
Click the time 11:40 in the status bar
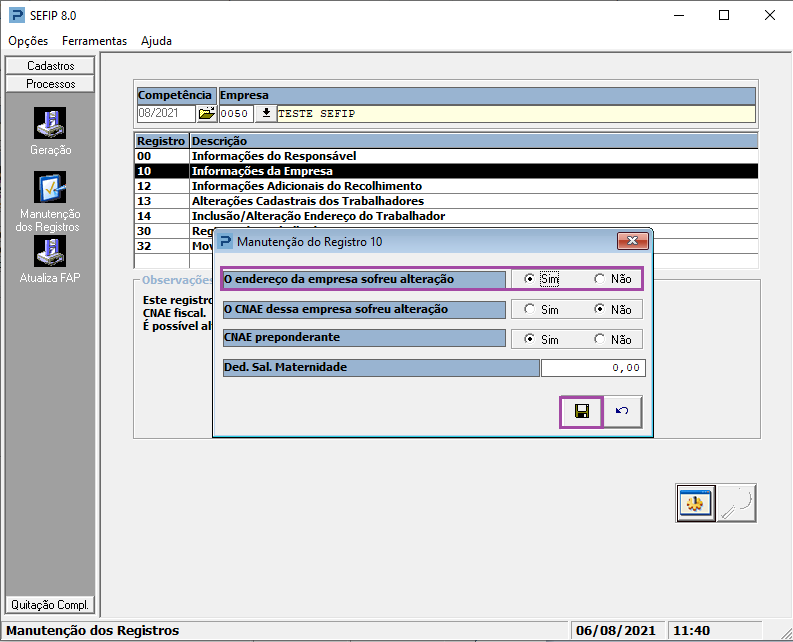(x=692, y=631)
